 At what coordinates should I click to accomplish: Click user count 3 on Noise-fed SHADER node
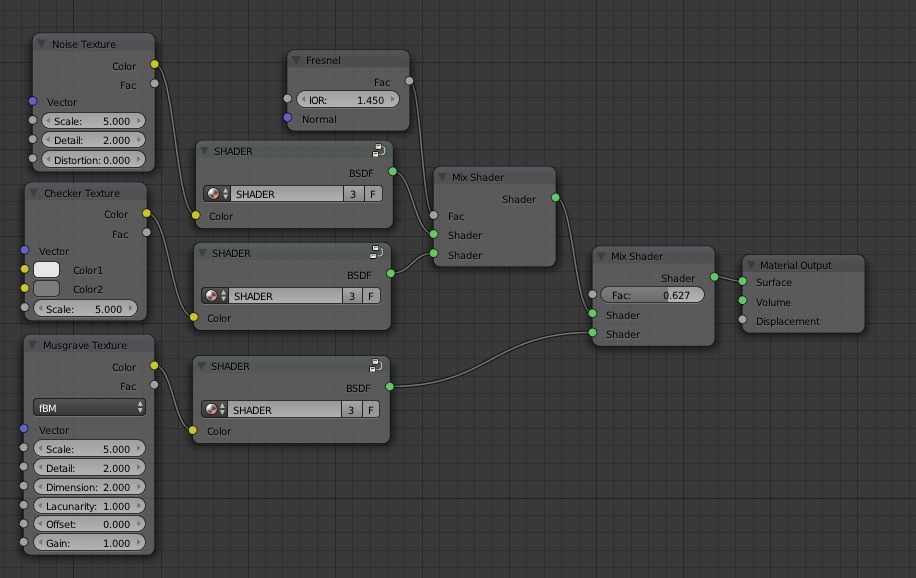pyautogui.click(x=354, y=194)
